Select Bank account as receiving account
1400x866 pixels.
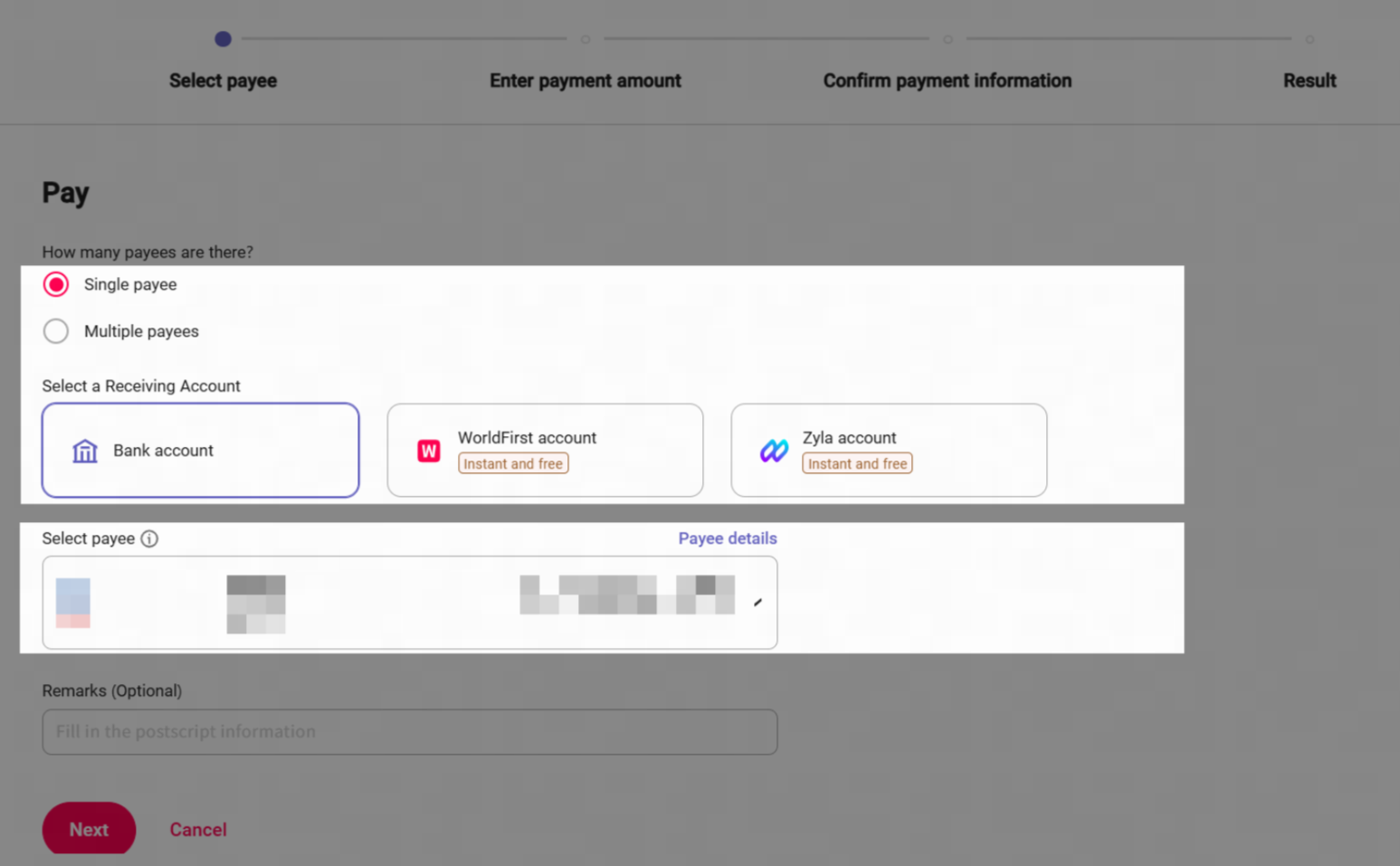click(200, 451)
